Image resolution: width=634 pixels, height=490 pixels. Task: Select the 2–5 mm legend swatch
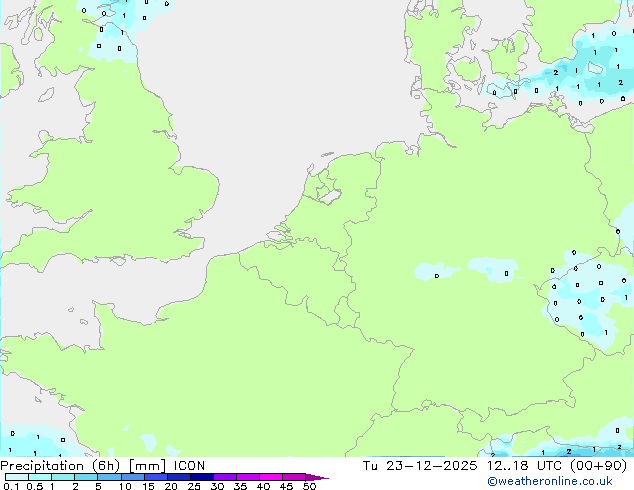pyautogui.click(x=86, y=477)
